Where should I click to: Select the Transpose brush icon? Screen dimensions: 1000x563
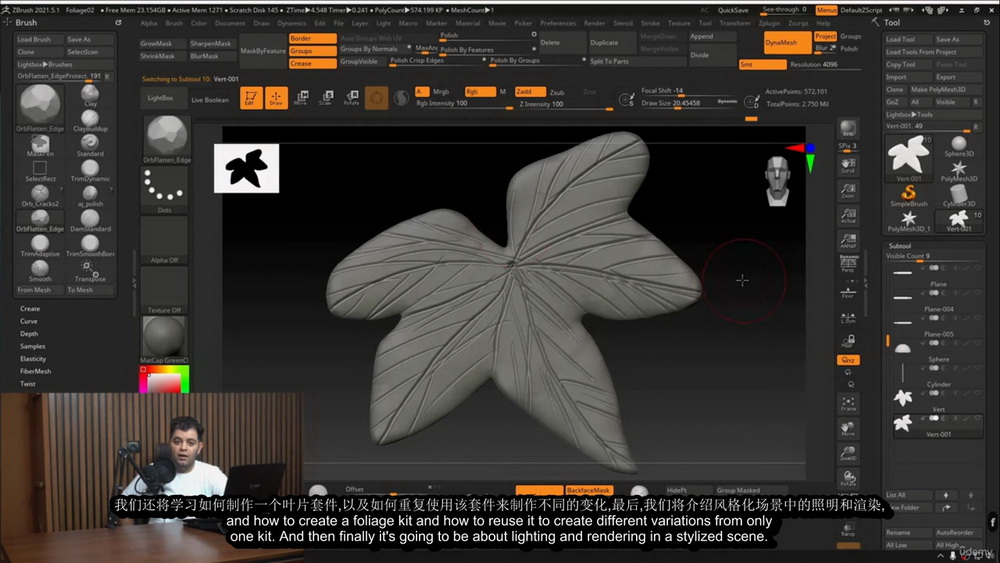point(90,270)
